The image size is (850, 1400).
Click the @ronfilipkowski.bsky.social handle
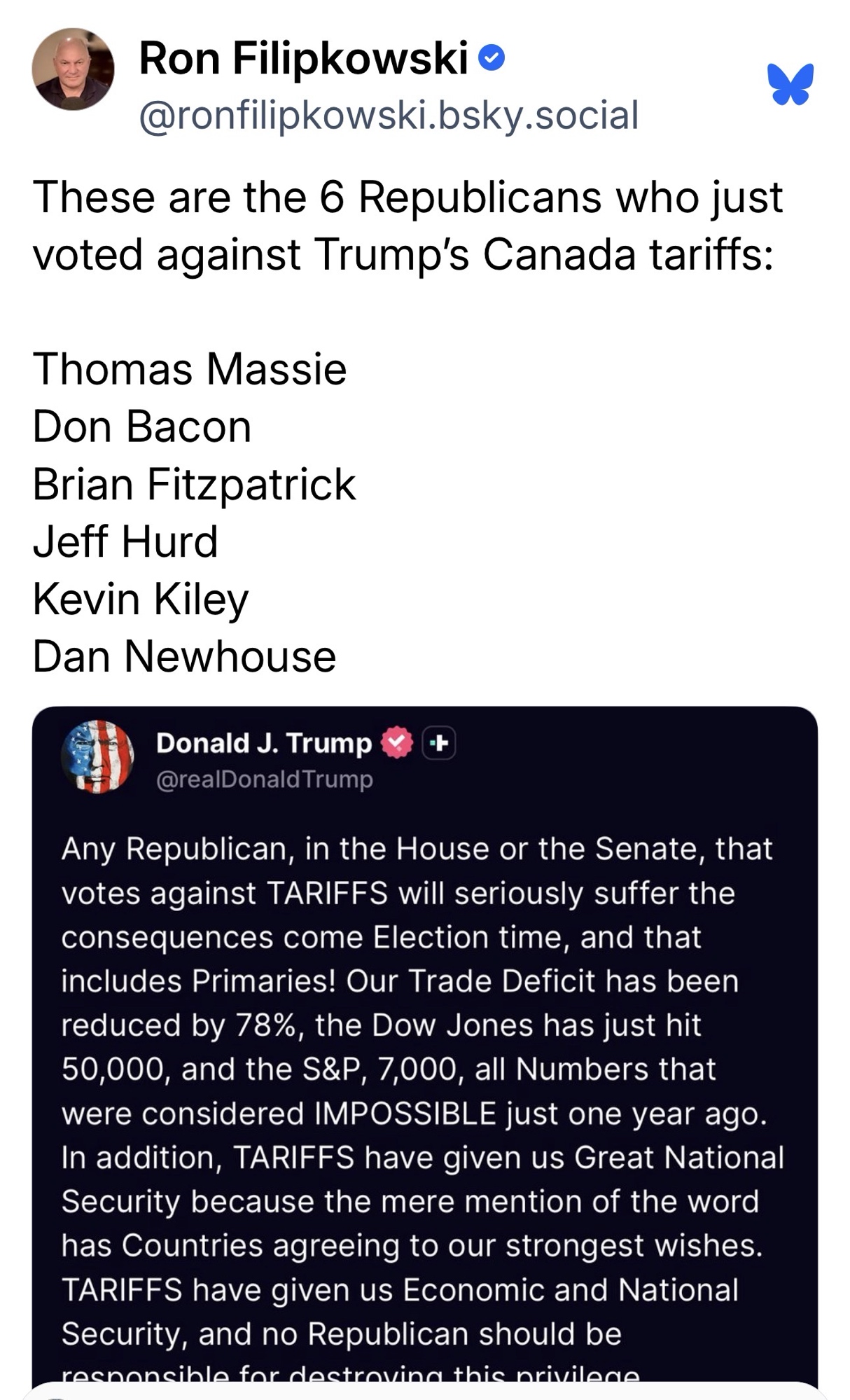389,116
